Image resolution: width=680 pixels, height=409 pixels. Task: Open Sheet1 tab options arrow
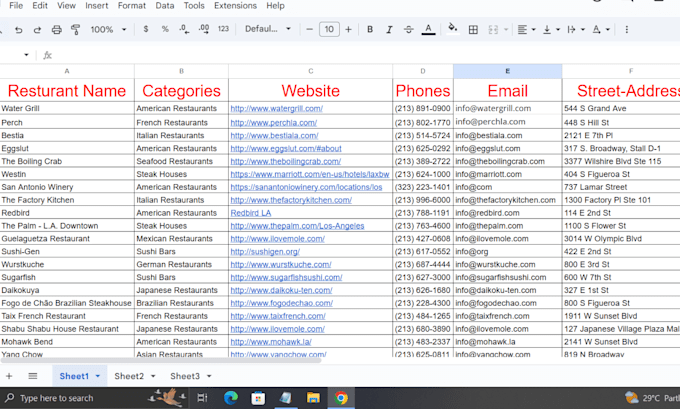coord(98,376)
